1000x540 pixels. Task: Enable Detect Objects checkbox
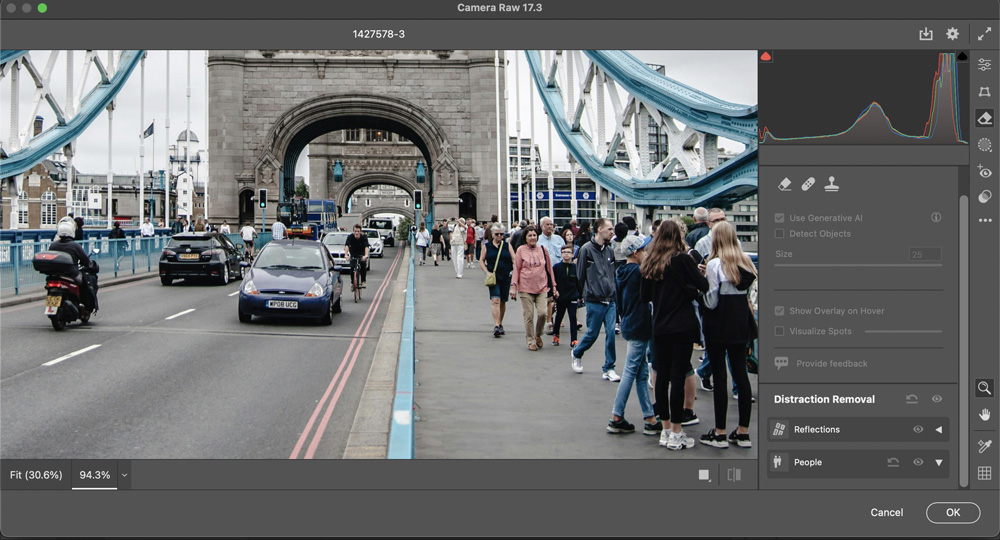coord(779,234)
